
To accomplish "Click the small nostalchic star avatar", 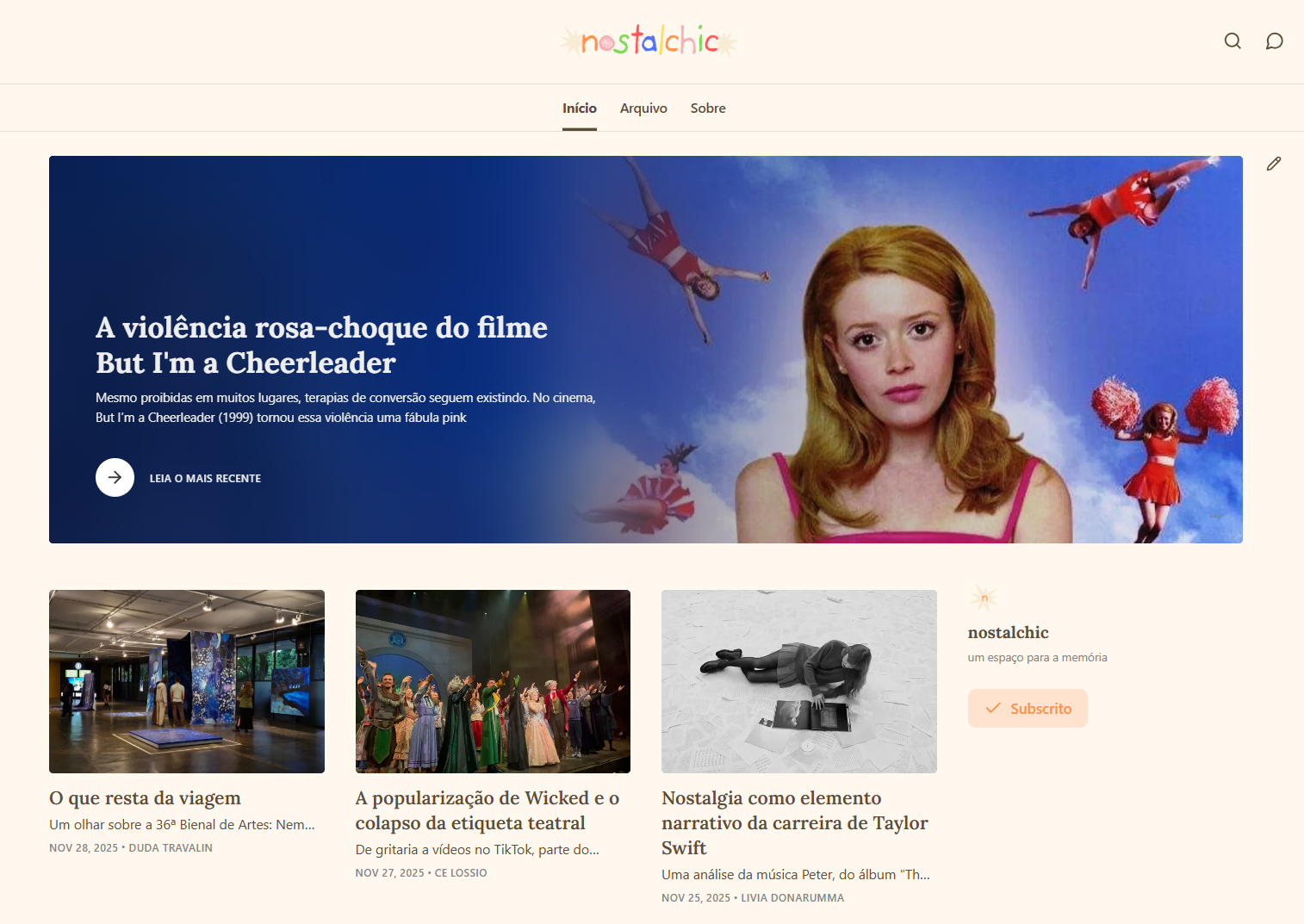I will click(x=984, y=598).
